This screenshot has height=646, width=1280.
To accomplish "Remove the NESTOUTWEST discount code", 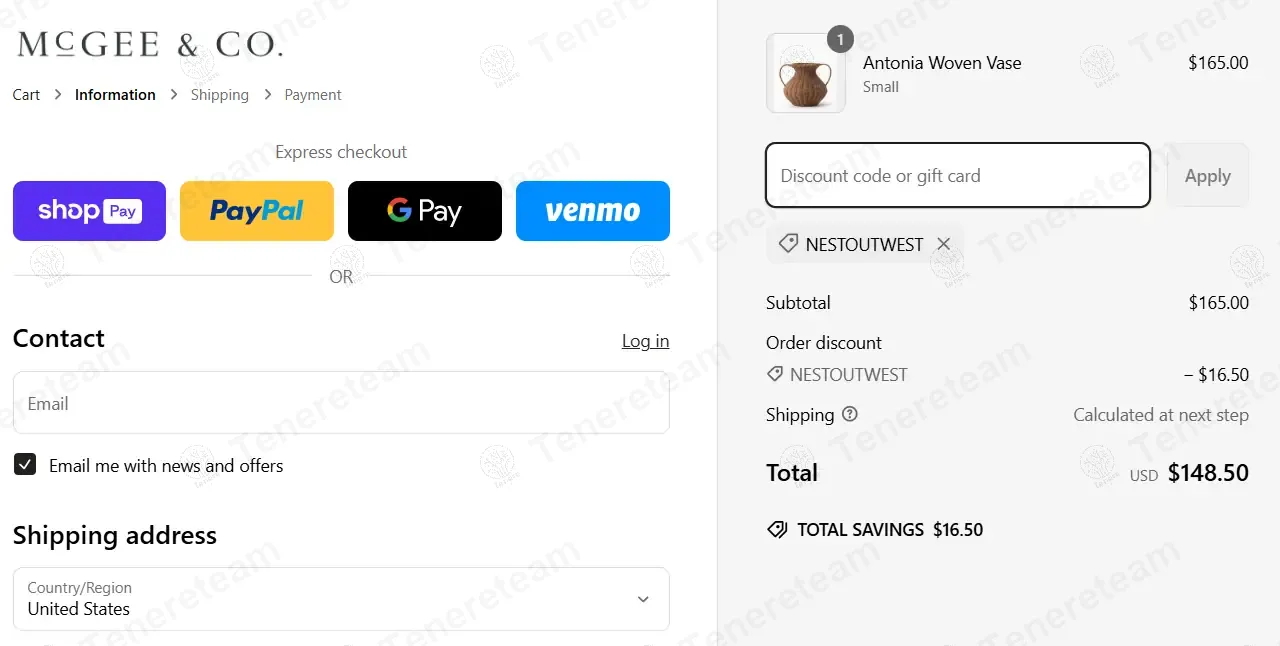I will point(943,244).
